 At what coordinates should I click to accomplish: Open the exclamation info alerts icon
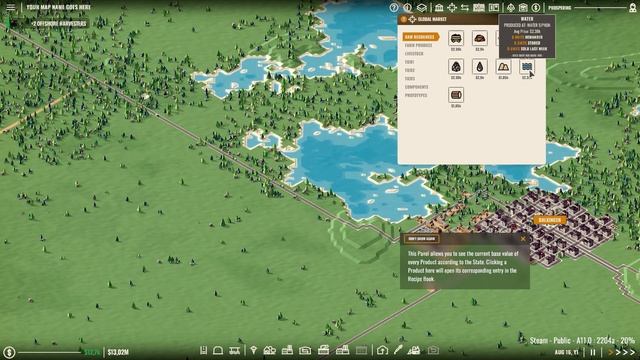(407, 7)
